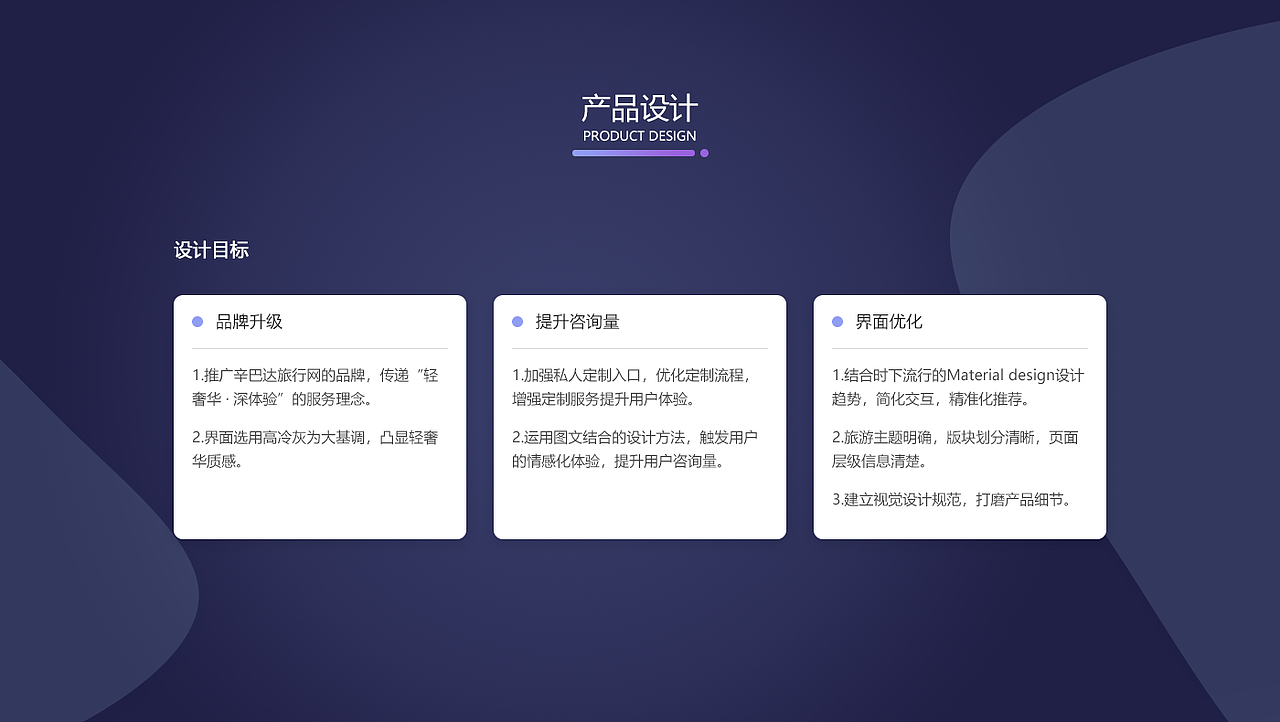Click the bullet dot beside 品牌升级
This screenshot has width=1280, height=722.
198,321
